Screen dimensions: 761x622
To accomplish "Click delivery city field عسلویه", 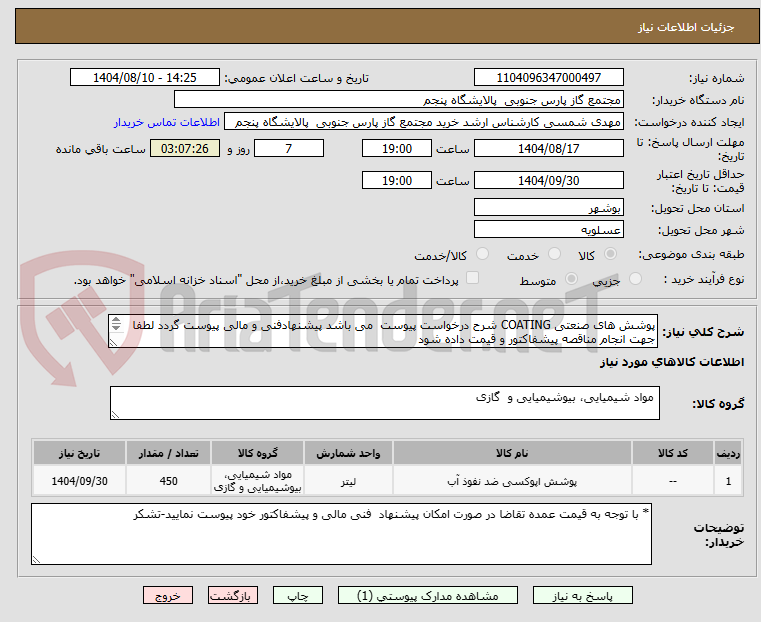I will click(548, 229).
